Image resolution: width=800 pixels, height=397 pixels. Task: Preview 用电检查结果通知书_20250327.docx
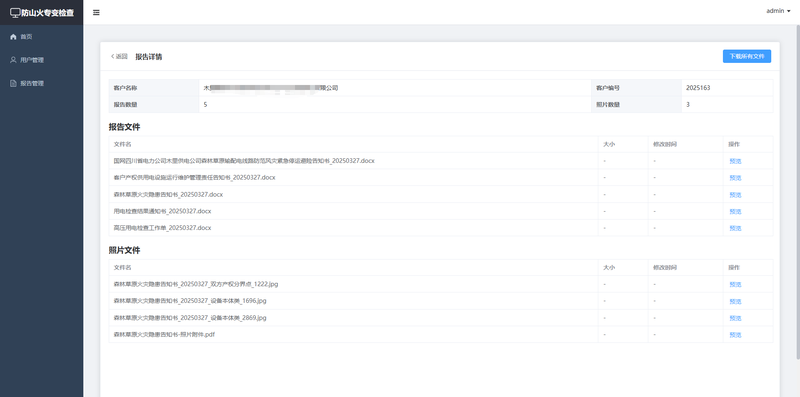735,212
